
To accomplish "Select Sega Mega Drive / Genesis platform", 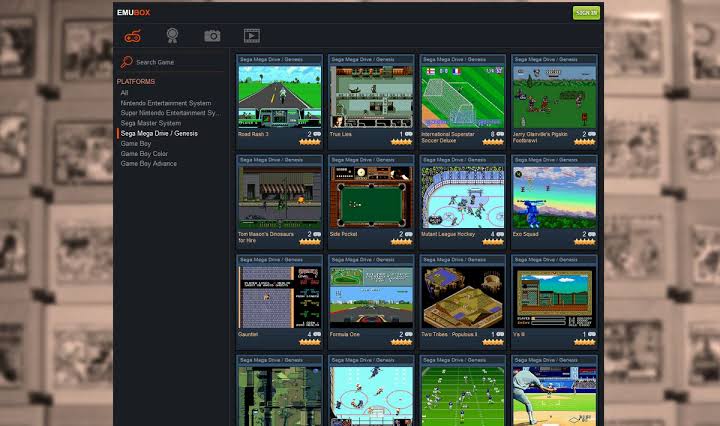I will [x=159, y=133].
